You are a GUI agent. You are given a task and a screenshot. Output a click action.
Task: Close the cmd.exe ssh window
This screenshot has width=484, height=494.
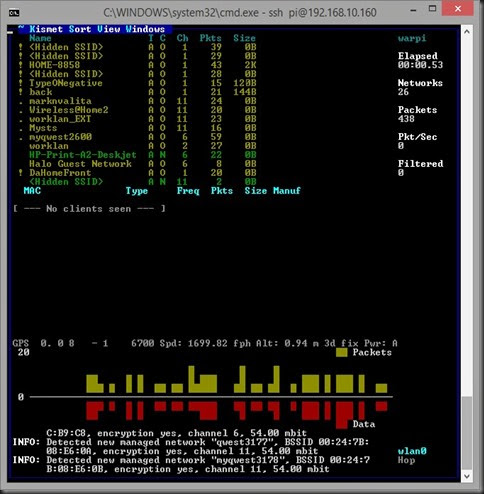pyautogui.click(x=458, y=8)
